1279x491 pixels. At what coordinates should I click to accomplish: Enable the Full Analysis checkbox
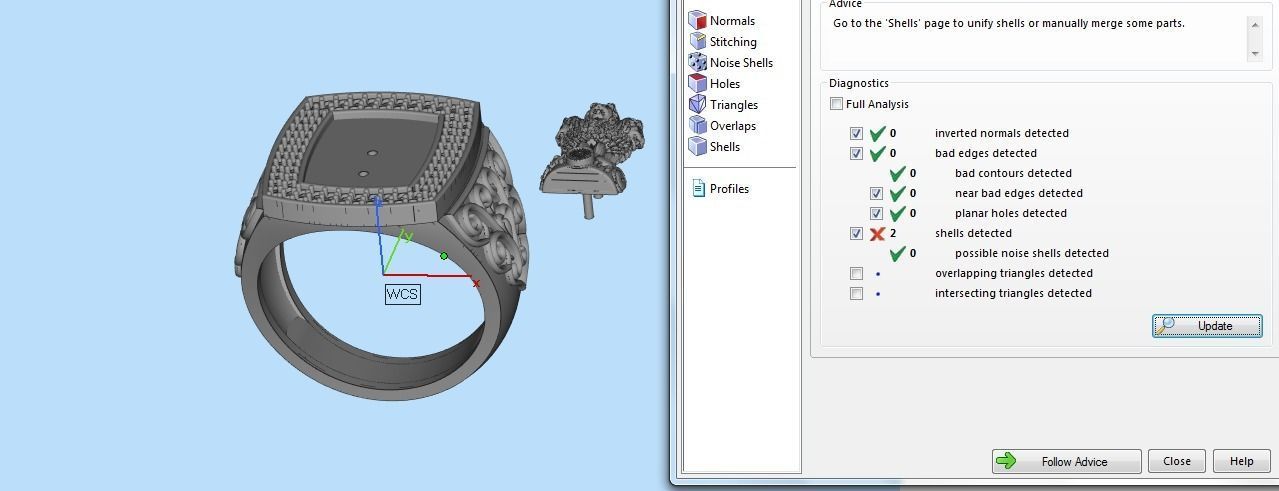tap(836, 104)
